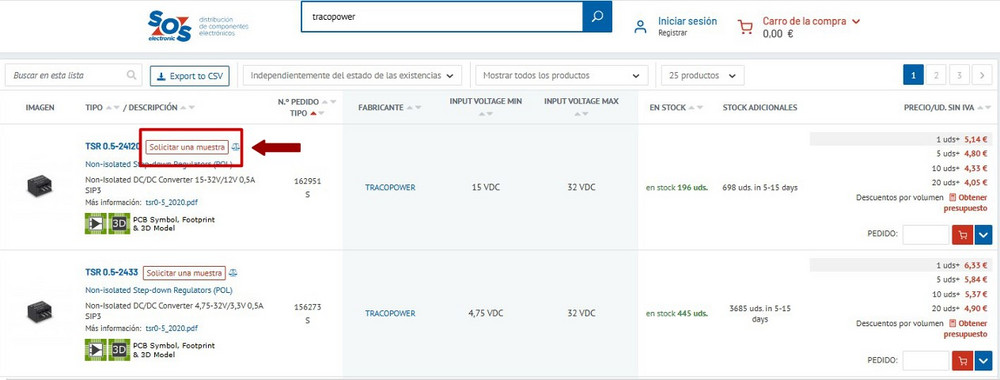
Task: Request a sample for TSR 0.5-24120
Action: point(187,147)
